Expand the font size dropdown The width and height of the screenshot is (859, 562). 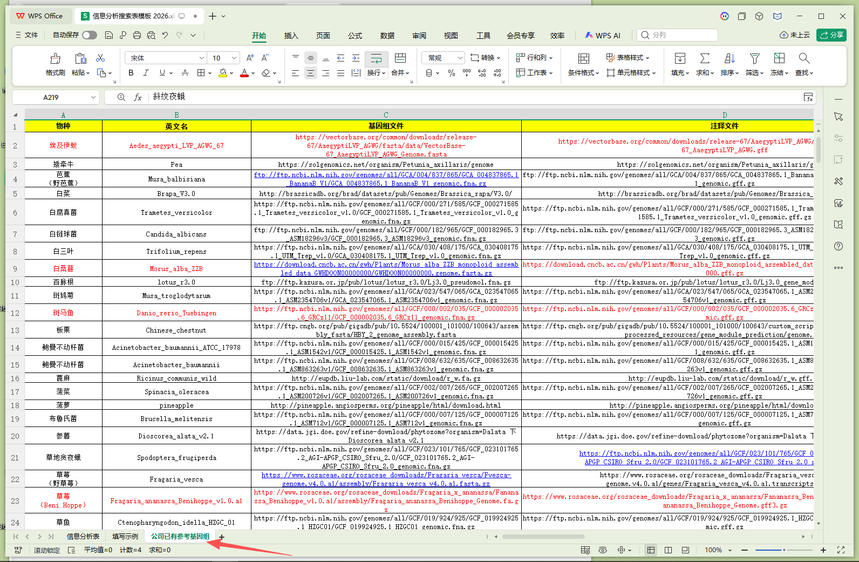coord(233,58)
